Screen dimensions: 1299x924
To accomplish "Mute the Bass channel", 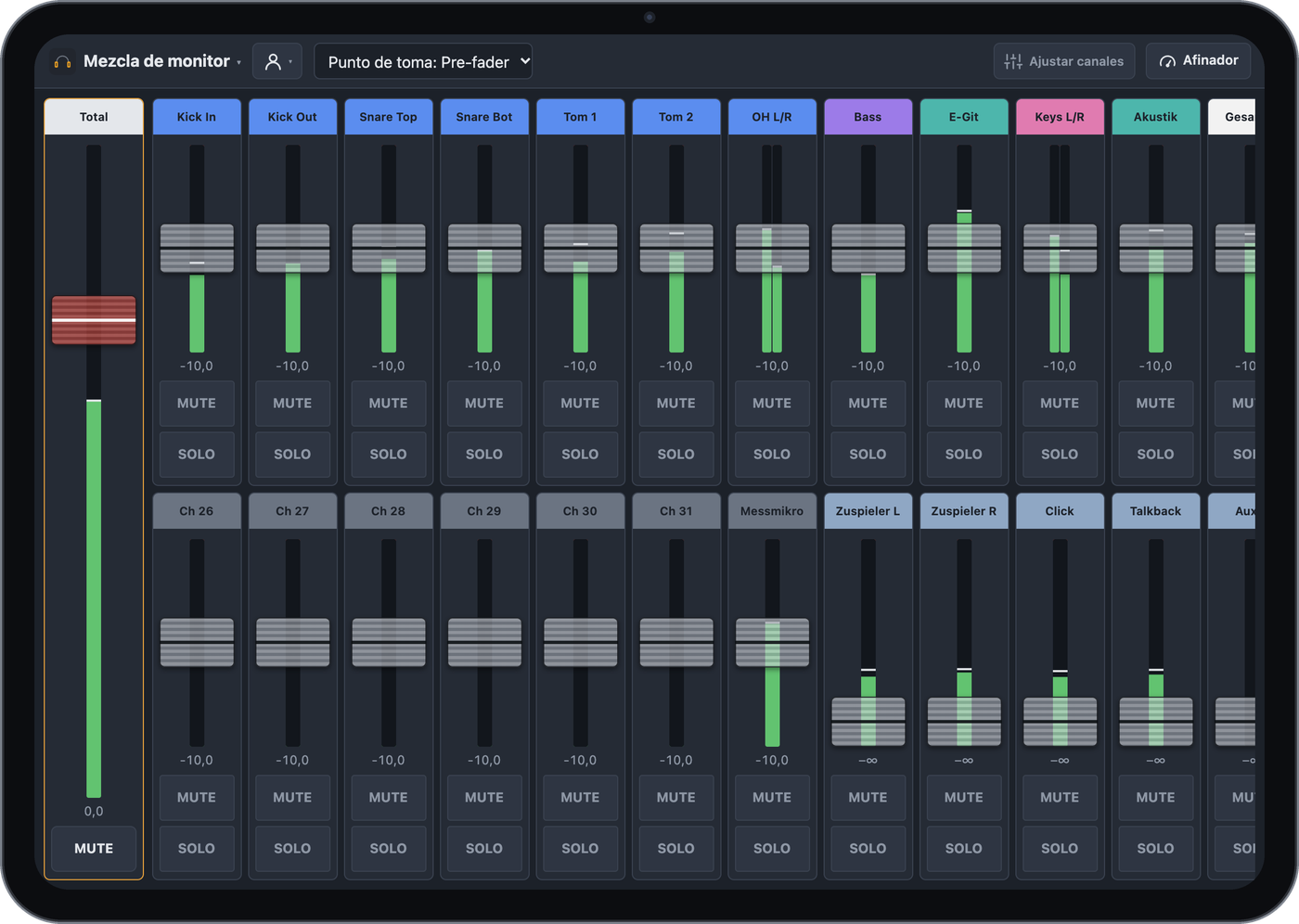I will coord(868,404).
